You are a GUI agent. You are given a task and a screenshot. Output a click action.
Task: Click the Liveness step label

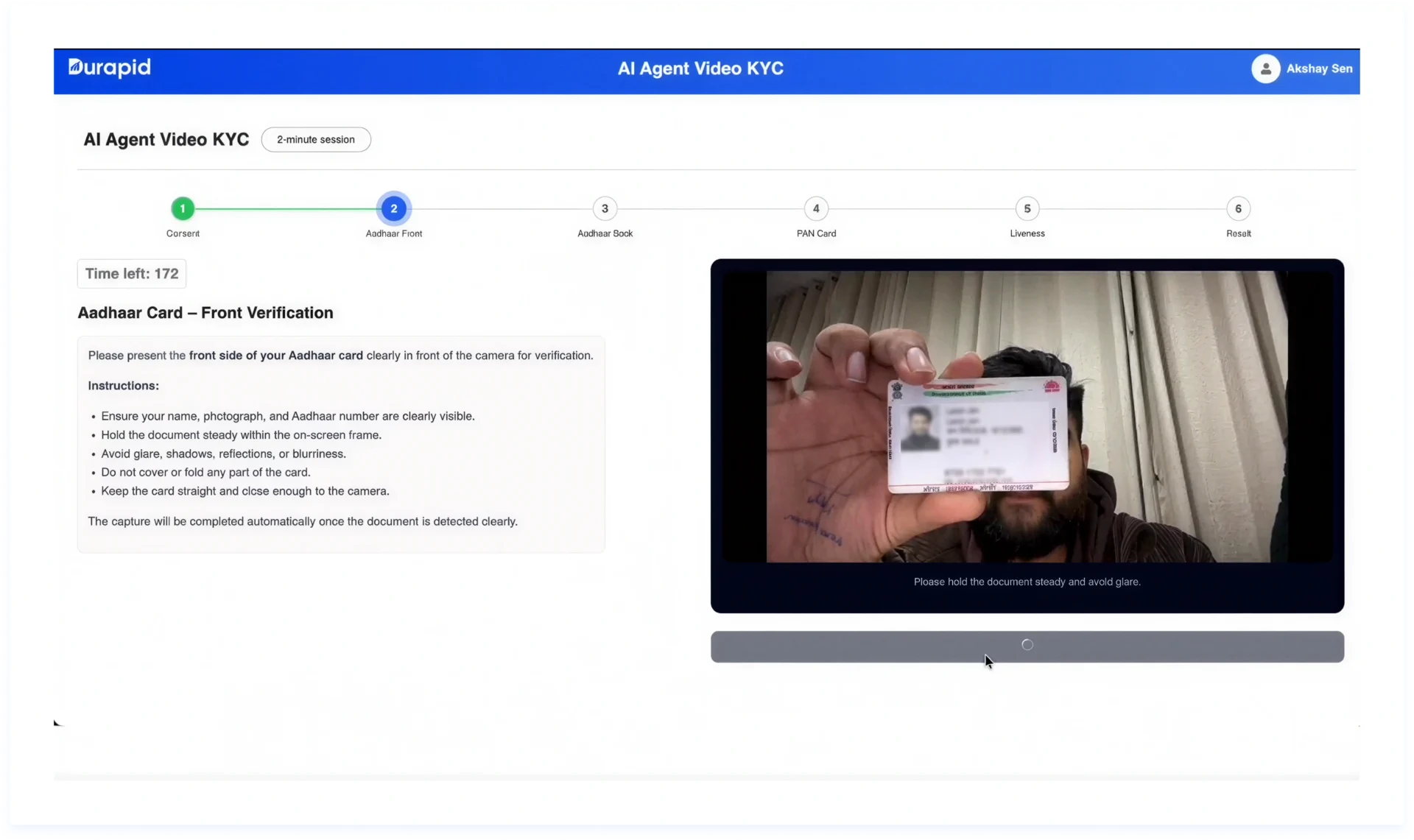1027,233
